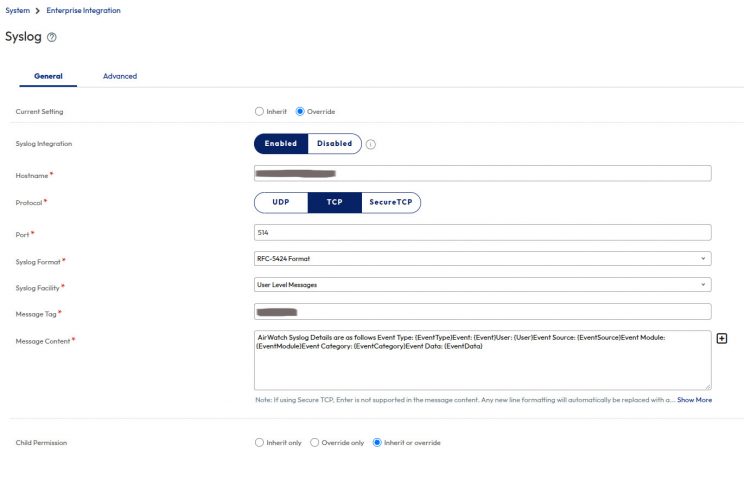Click the Hostname label
Screen dimensions: 744x495
click(32, 176)
